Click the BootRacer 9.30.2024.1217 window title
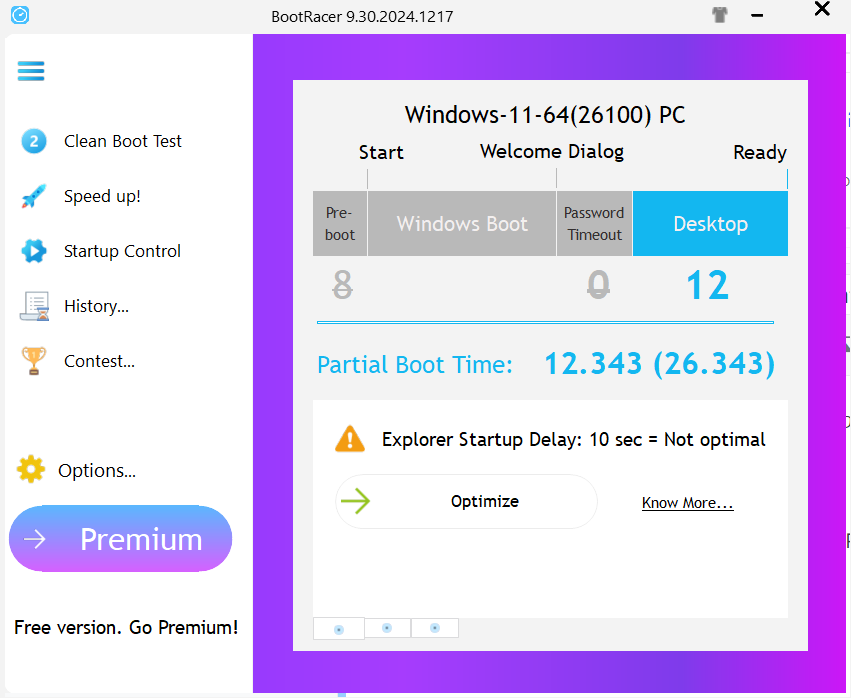The width and height of the screenshot is (851, 698). (x=362, y=17)
